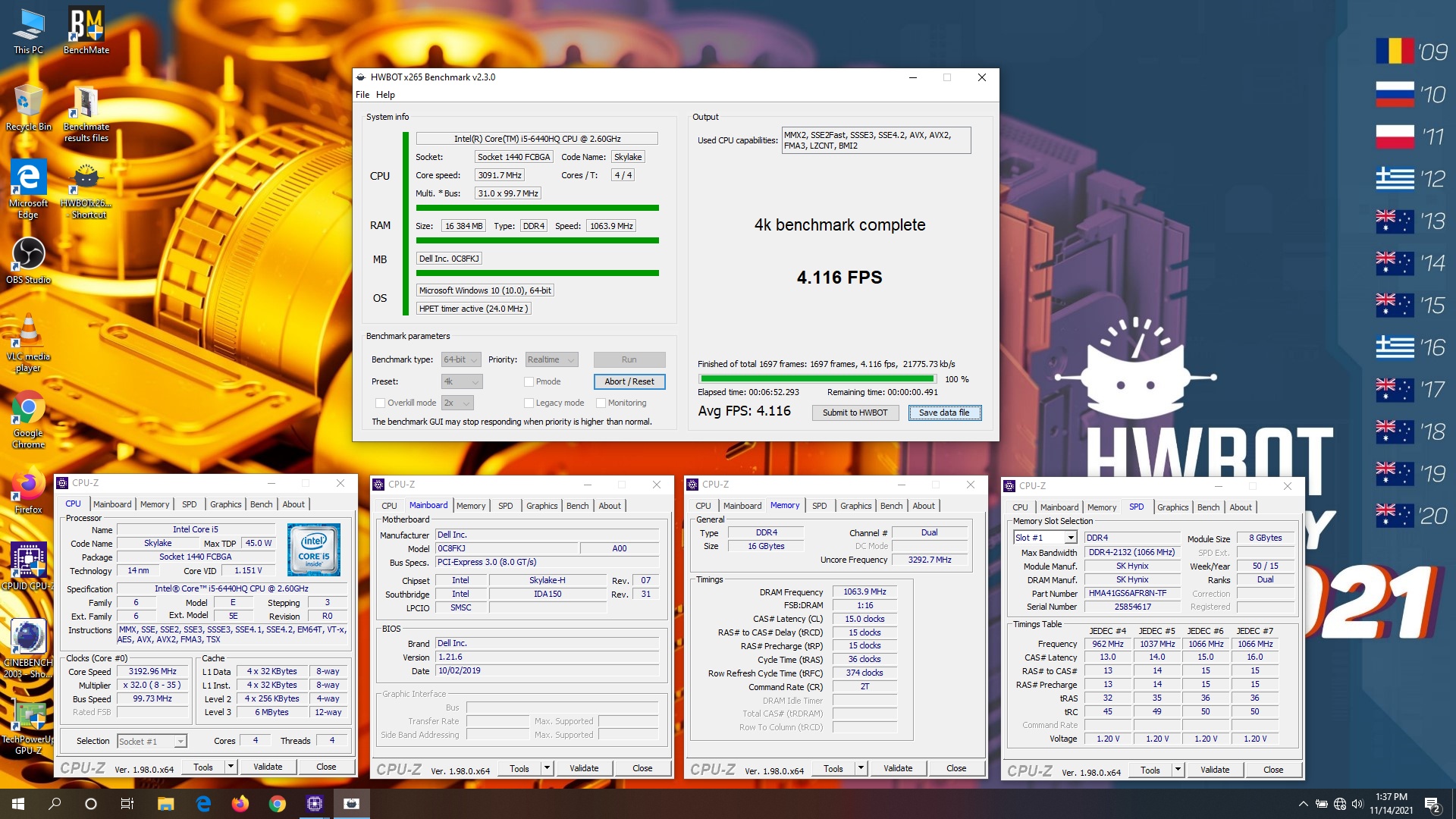Open Preset 4k dropdown
Image resolution: width=1456 pixels, height=819 pixels.
click(461, 381)
